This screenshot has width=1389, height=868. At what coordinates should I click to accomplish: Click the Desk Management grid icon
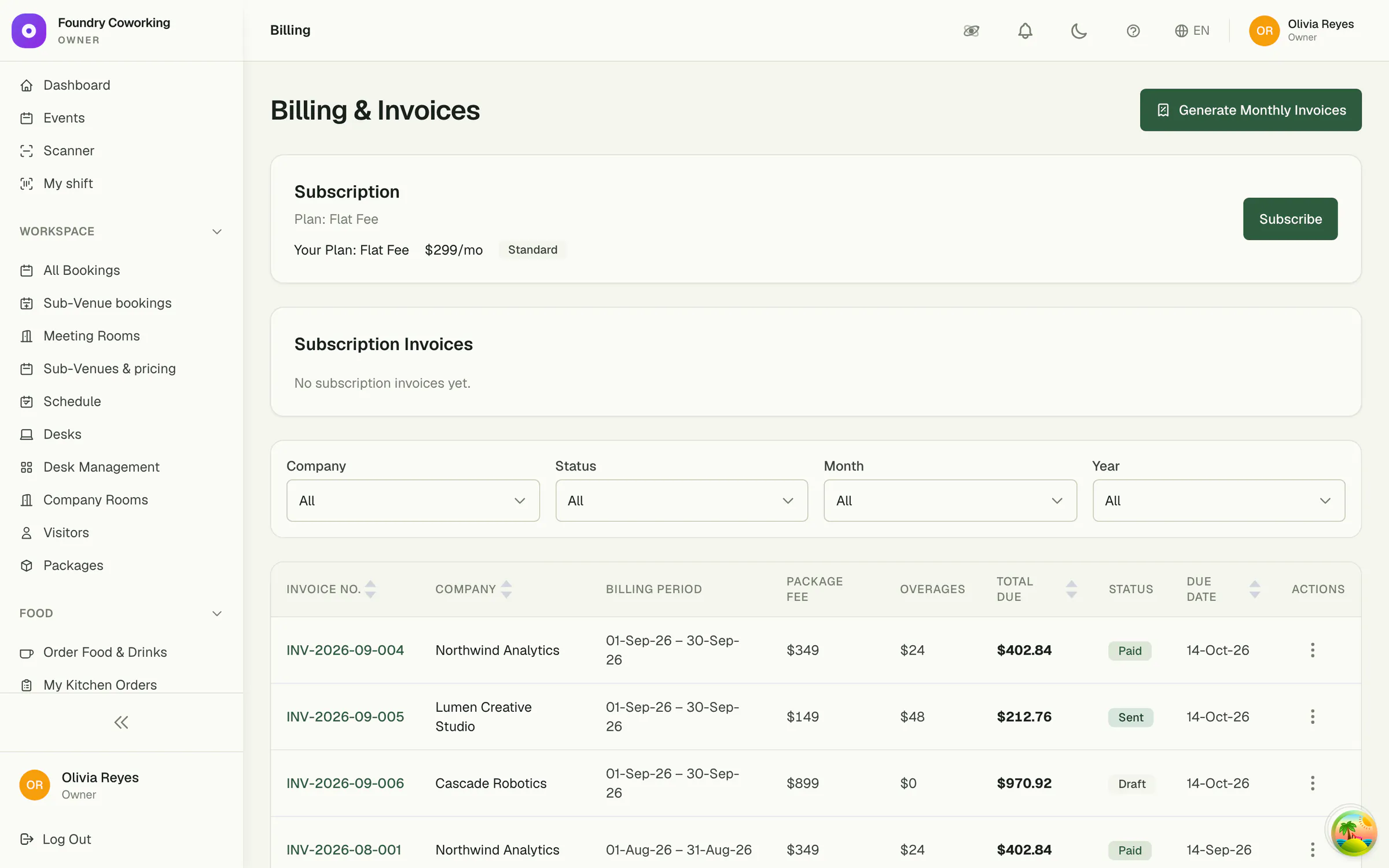click(x=27, y=468)
